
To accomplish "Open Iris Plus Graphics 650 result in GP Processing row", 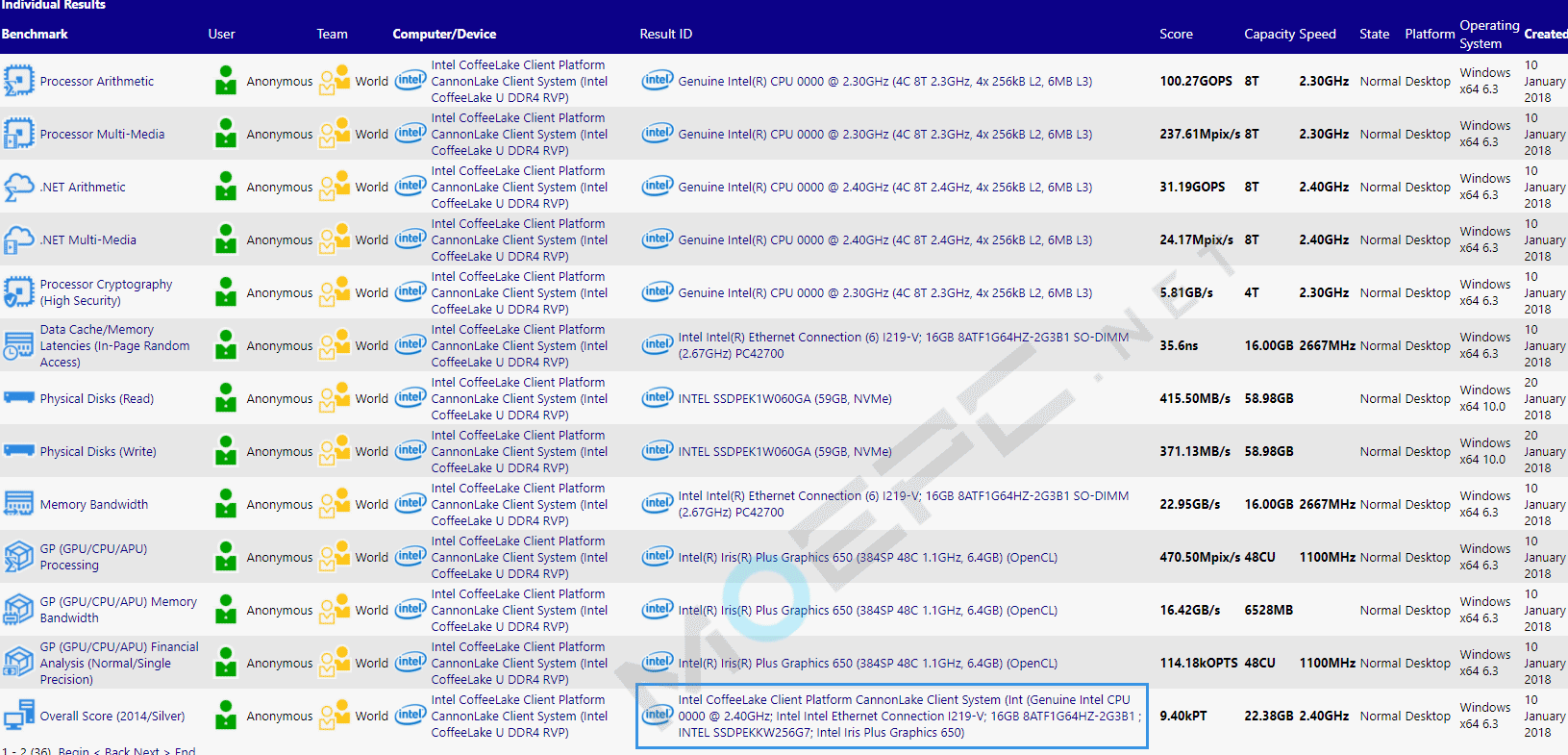I will pos(867,557).
